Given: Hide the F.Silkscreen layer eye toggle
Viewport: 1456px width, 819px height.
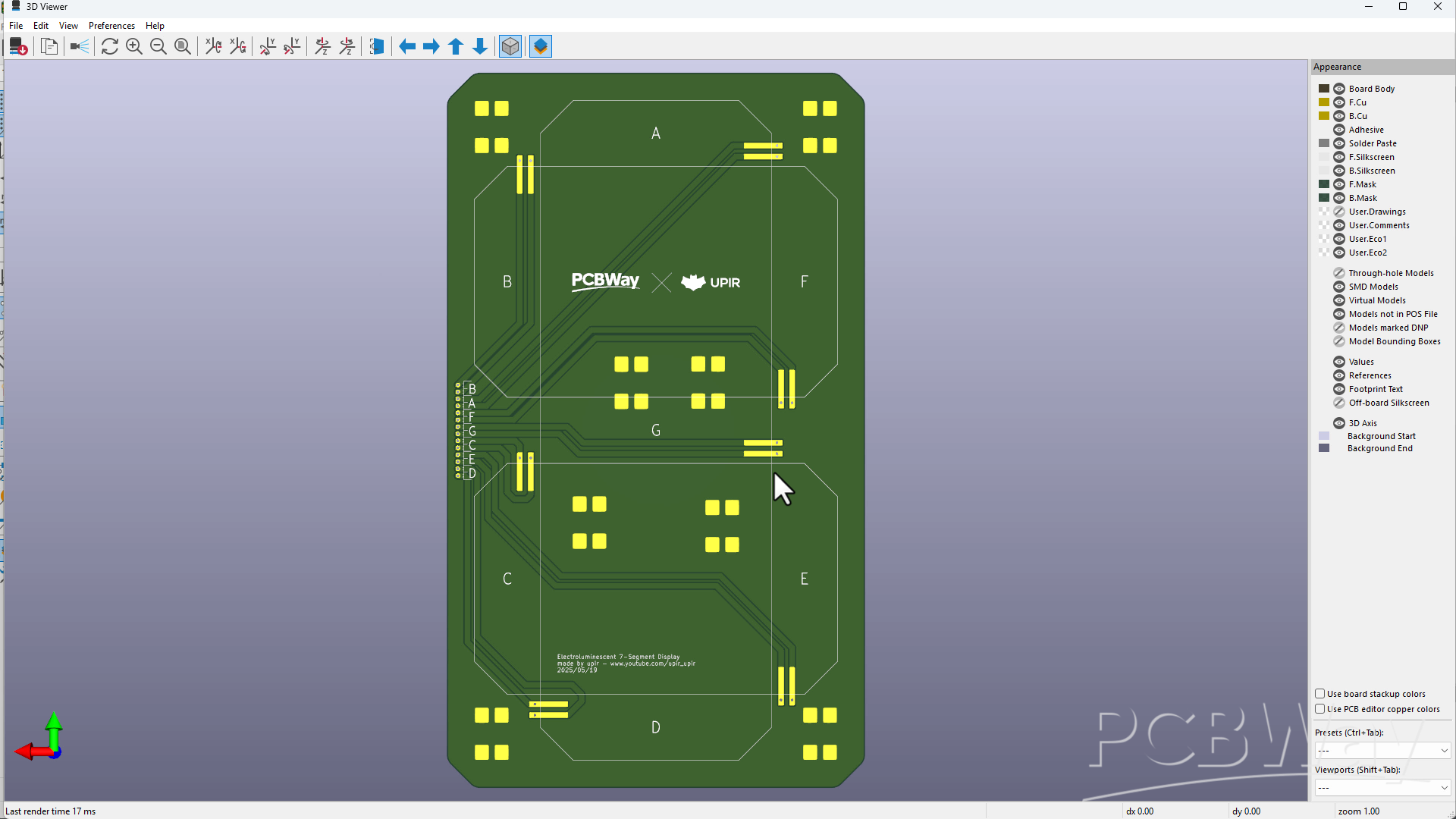Looking at the screenshot, I should pyautogui.click(x=1339, y=157).
